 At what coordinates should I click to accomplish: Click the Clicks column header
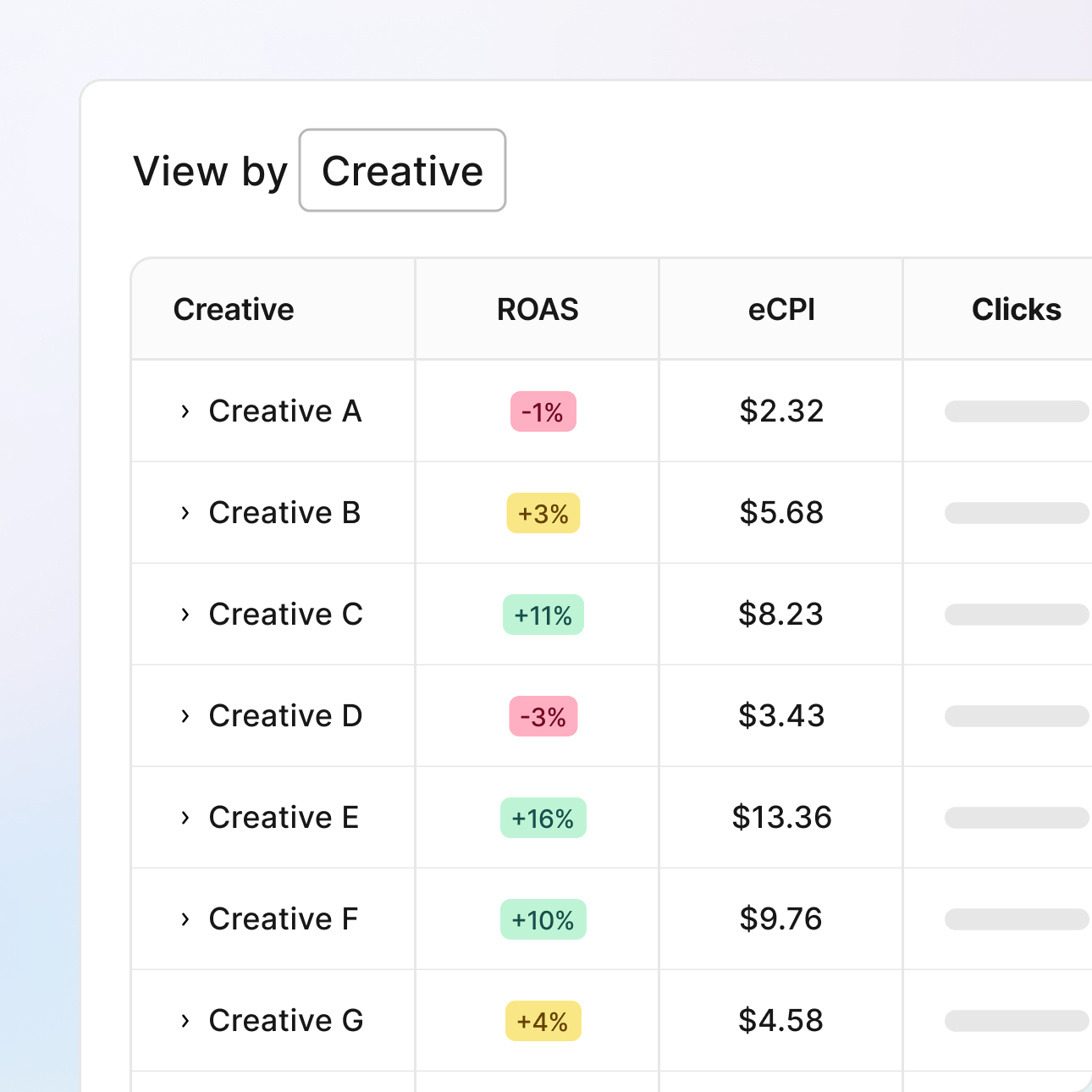[1016, 309]
